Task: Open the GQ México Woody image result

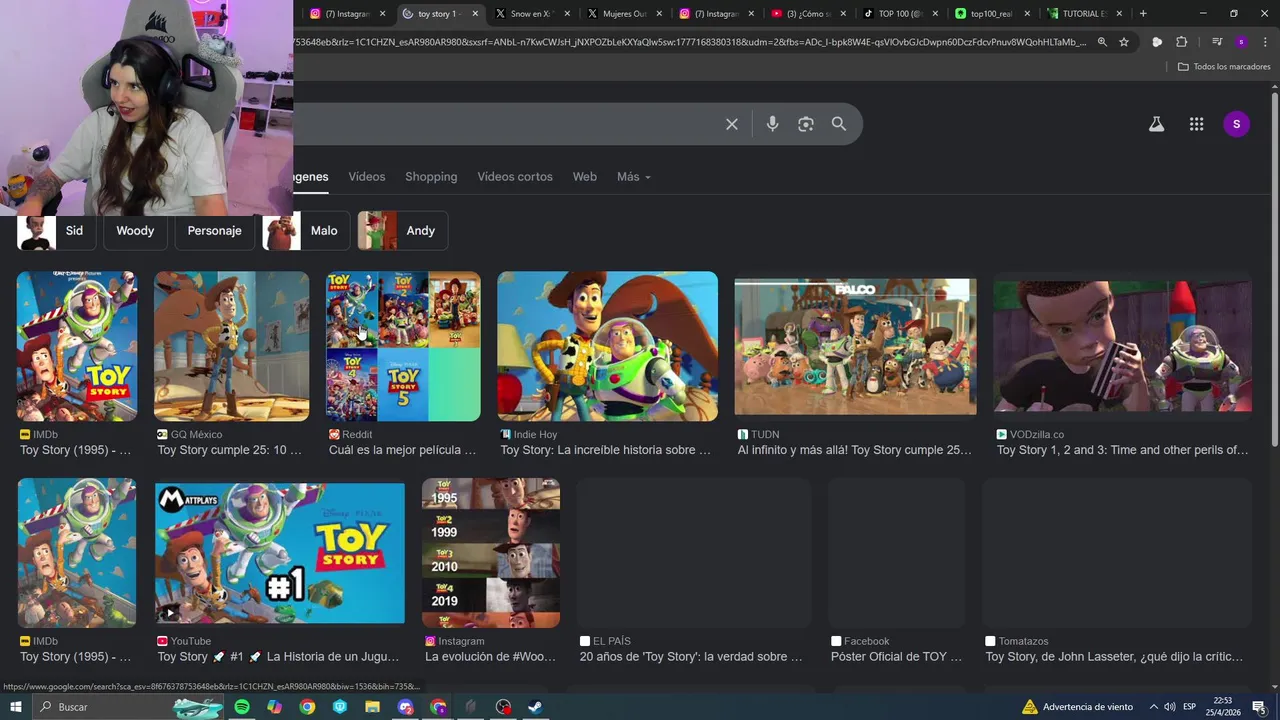Action: point(232,346)
